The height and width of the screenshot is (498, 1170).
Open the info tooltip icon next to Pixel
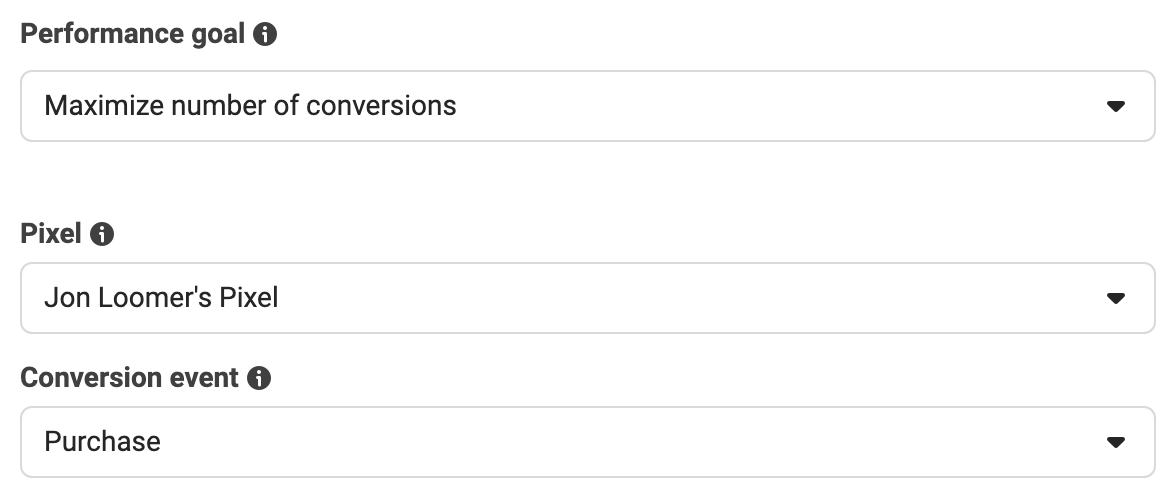102,234
